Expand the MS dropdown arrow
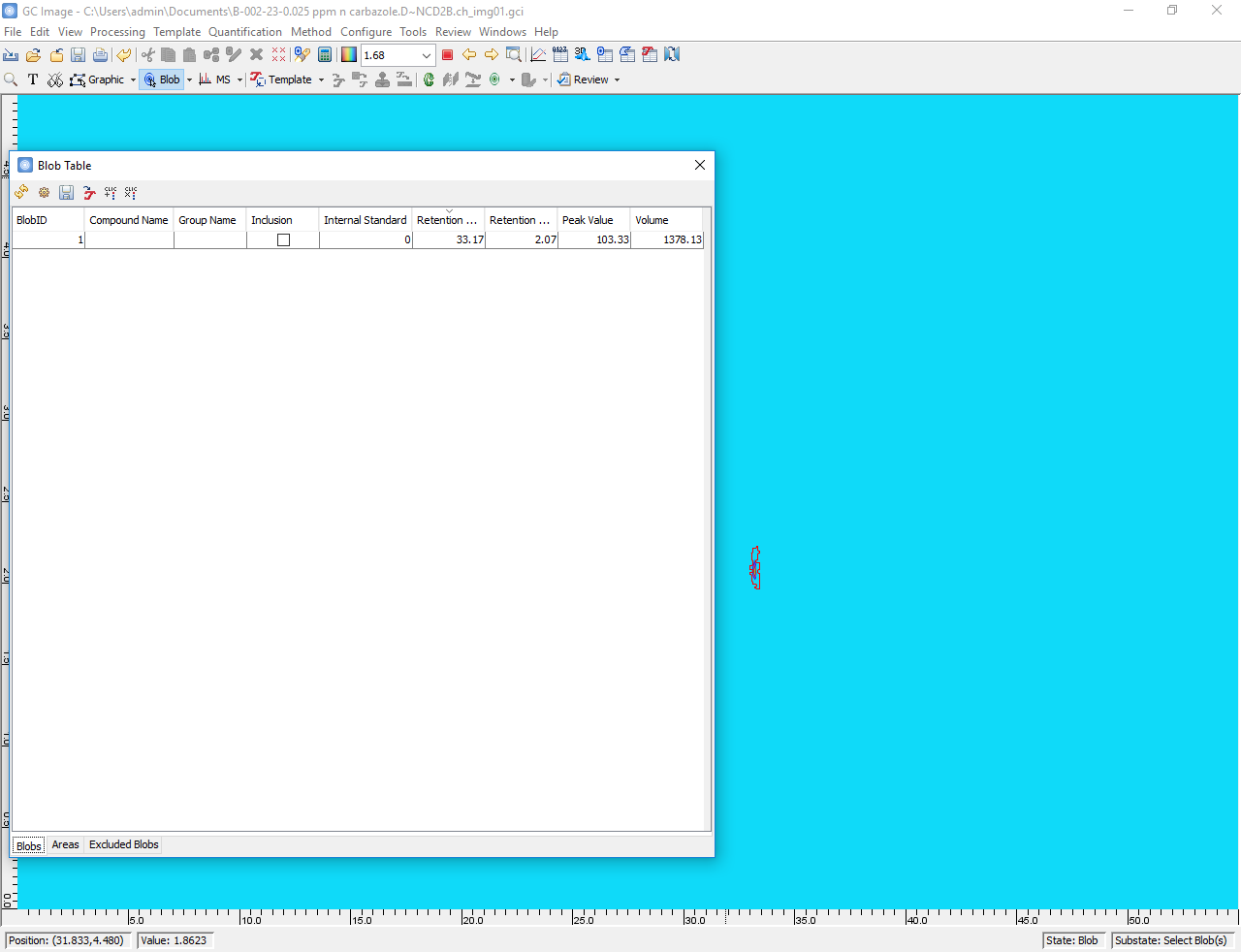Image resolution: width=1241 pixels, height=952 pixels. click(239, 80)
